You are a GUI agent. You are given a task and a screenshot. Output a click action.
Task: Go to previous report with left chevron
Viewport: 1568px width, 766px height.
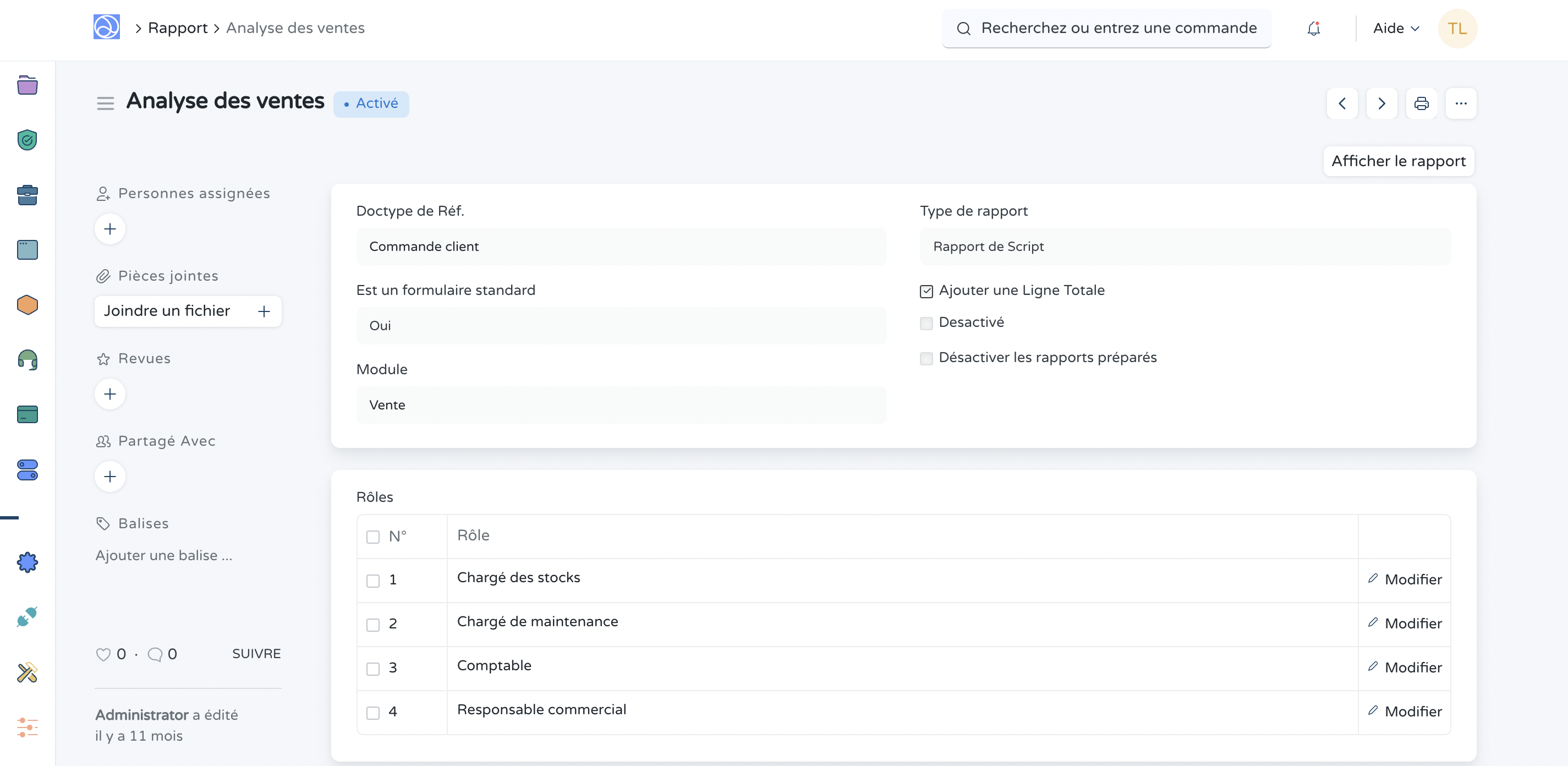click(1342, 103)
